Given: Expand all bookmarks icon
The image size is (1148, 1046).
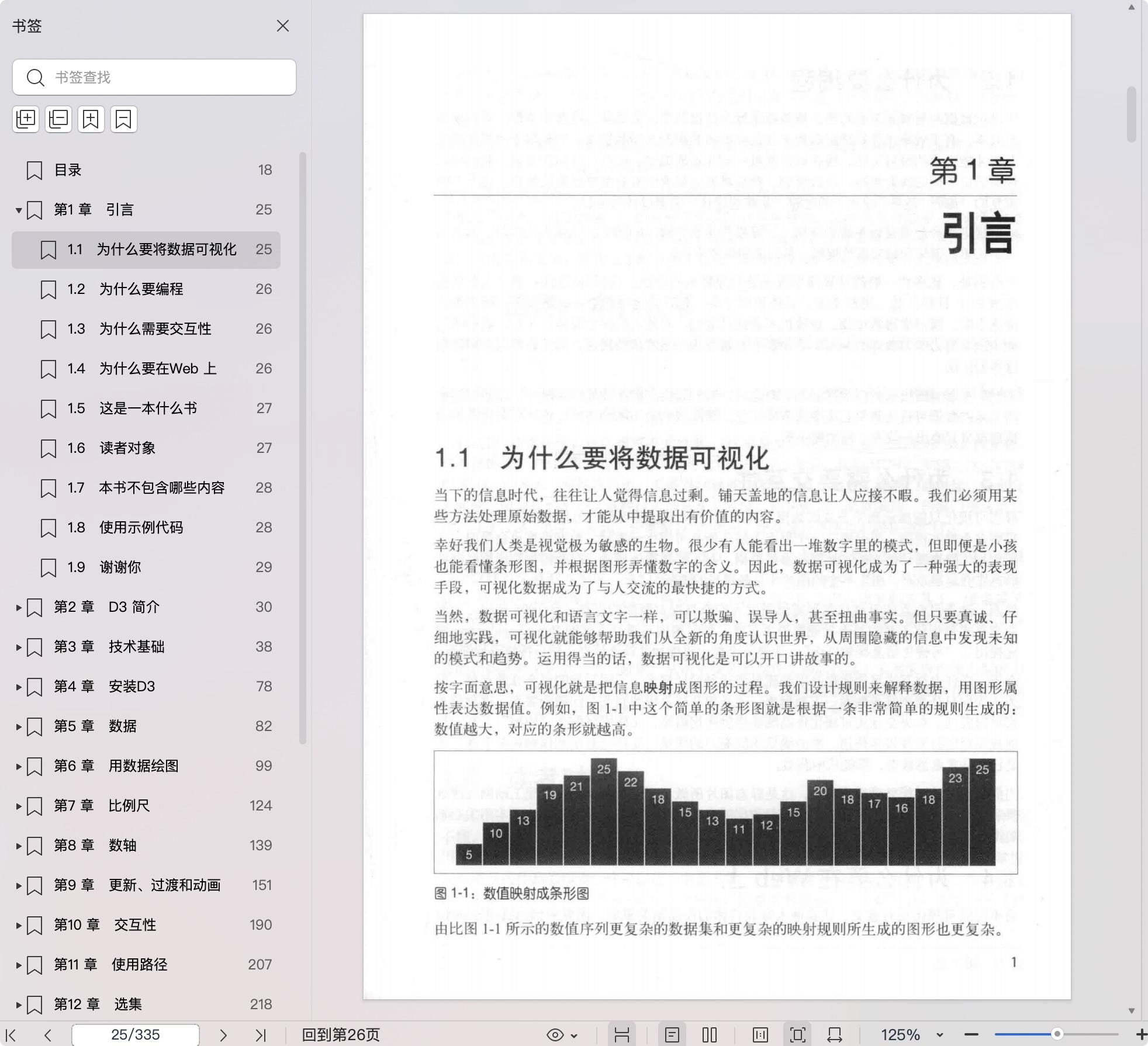Looking at the screenshot, I should coord(26,119).
